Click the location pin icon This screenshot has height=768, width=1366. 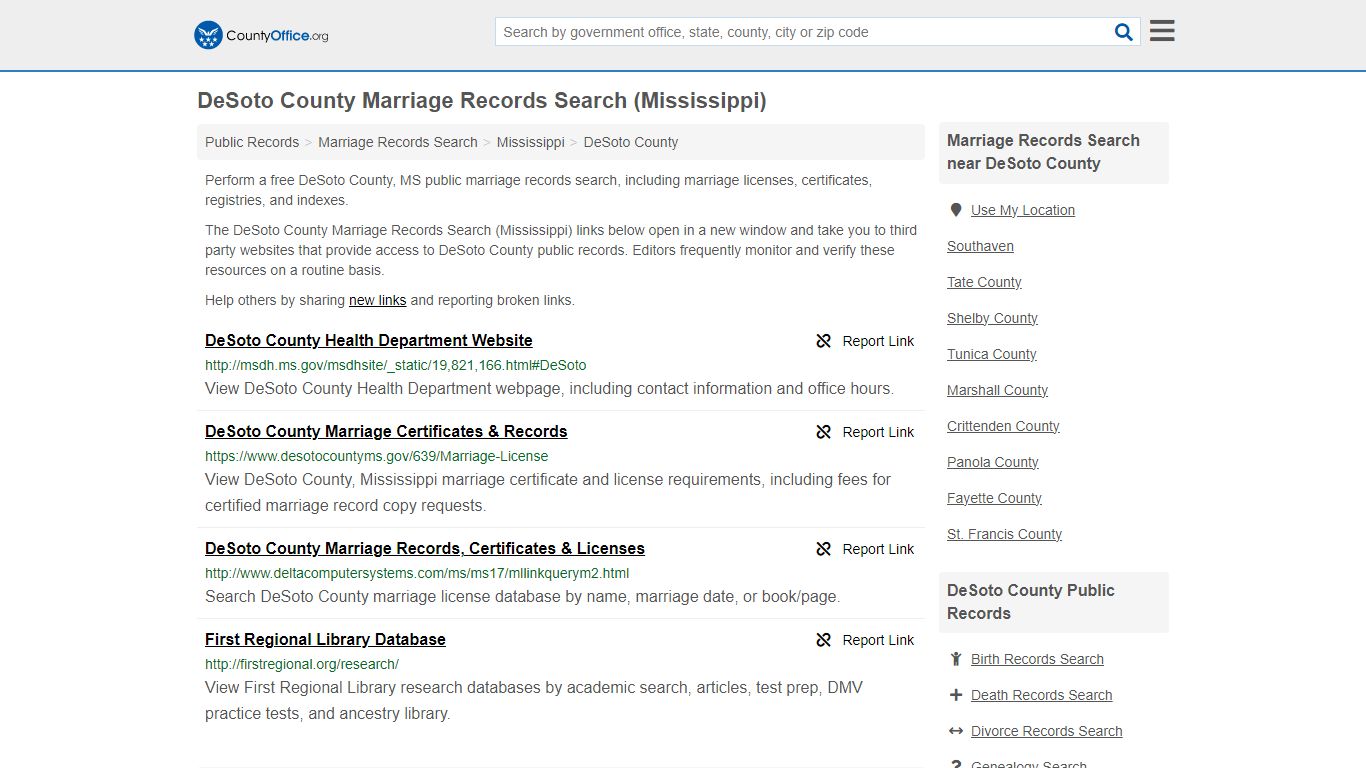tap(956, 210)
